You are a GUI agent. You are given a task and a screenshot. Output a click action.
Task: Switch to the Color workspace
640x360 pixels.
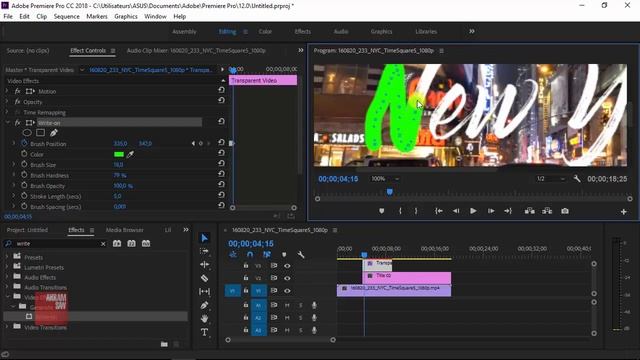[x=265, y=31]
